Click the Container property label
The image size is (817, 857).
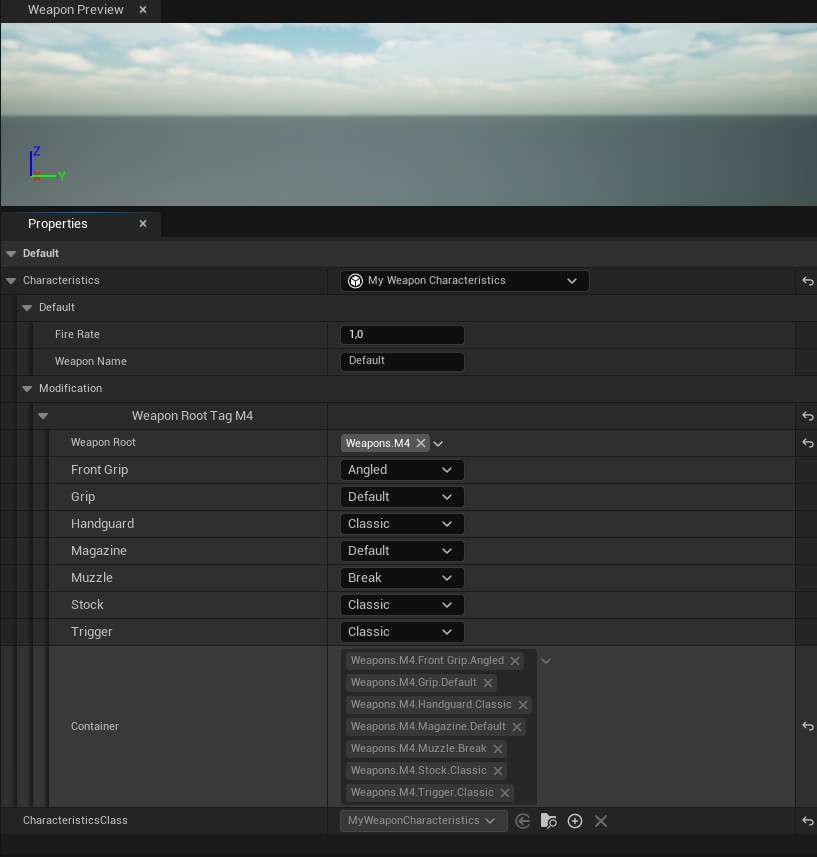point(95,726)
